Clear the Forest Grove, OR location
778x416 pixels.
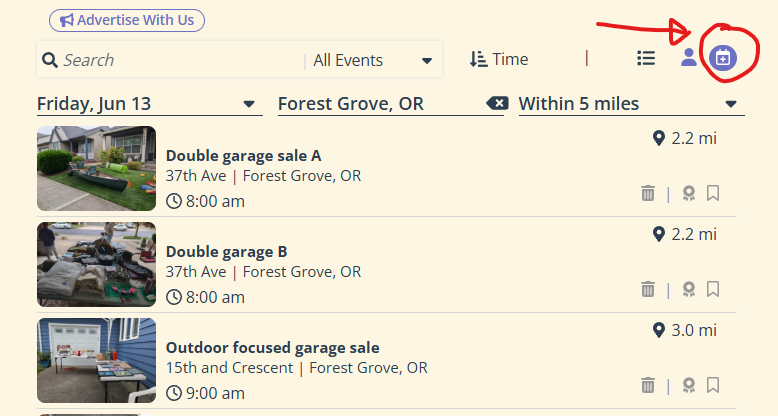point(497,103)
